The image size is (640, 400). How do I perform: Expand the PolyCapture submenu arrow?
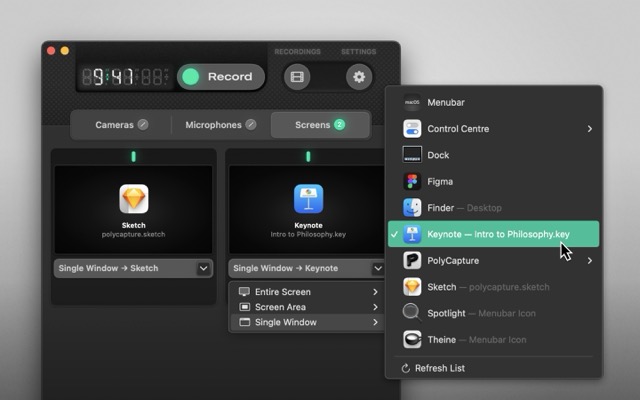589,260
